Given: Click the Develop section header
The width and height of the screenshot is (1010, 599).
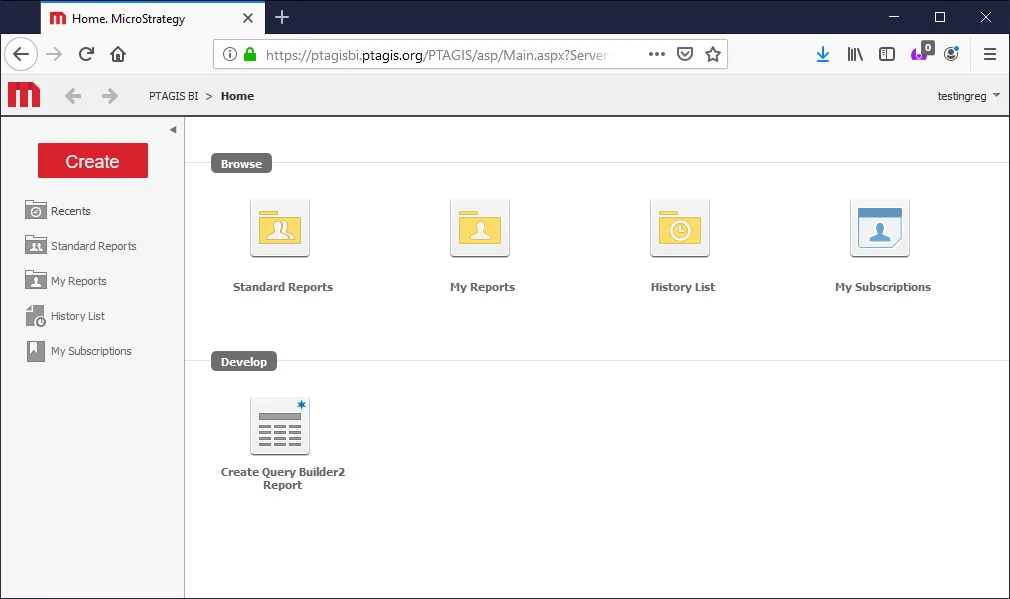Looking at the screenshot, I should [x=244, y=361].
